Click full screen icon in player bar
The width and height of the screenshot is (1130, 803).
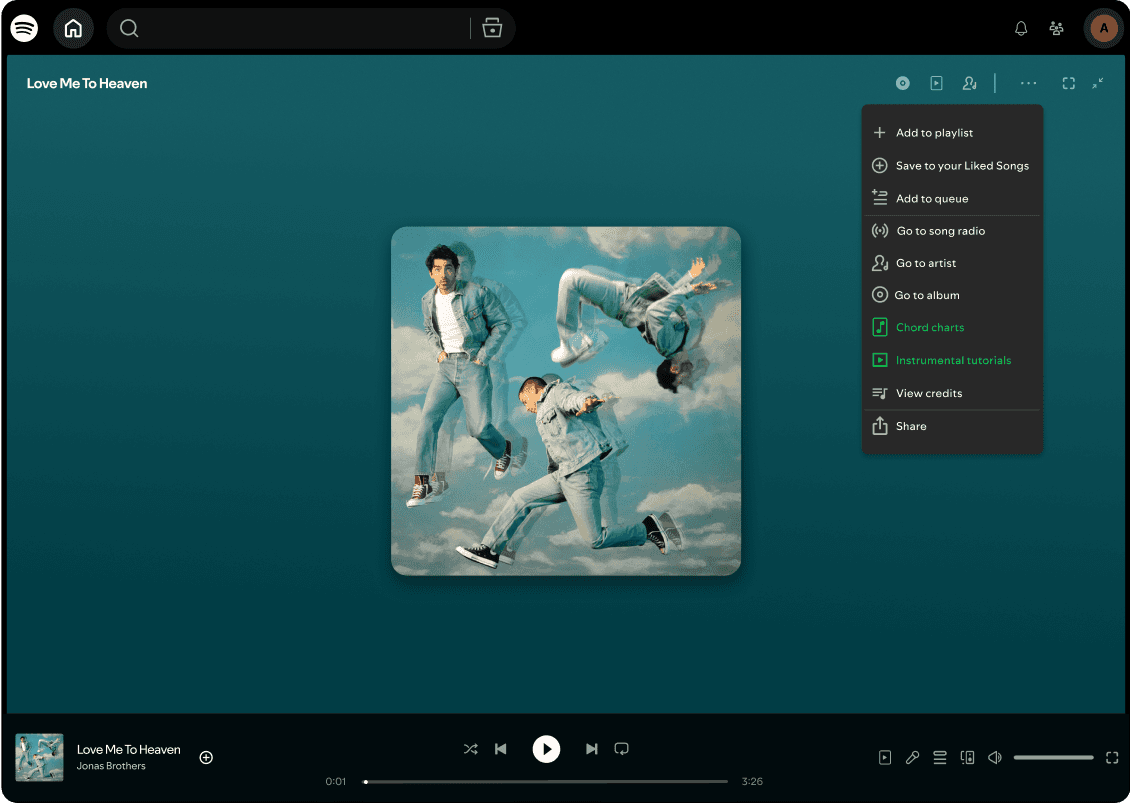click(1112, 758)
